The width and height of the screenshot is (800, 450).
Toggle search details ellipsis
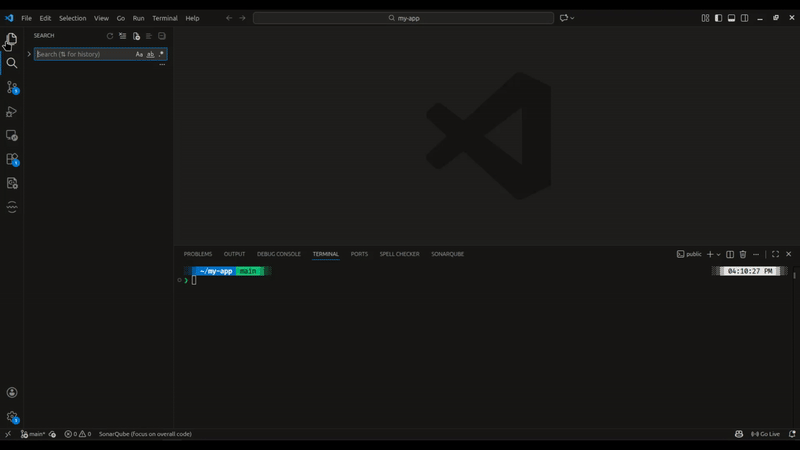point(162,65)
